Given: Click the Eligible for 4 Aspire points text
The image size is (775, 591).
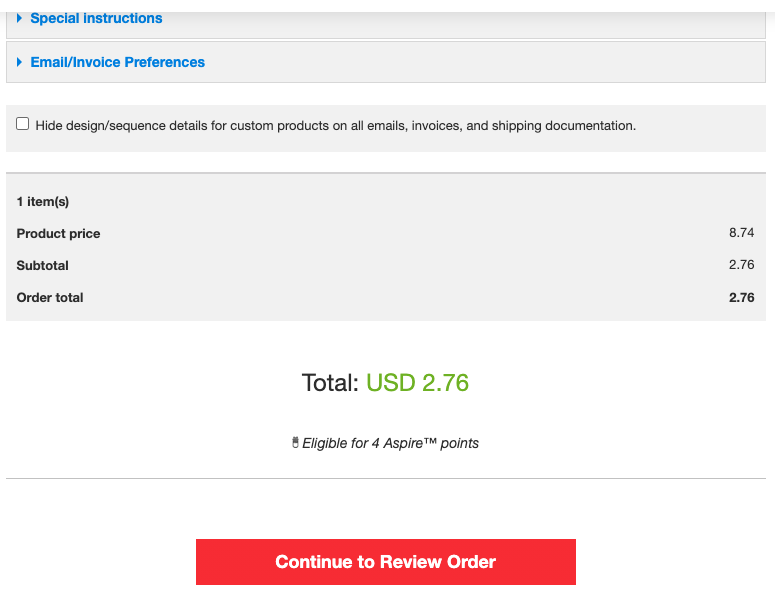Looking at the screenshot, I should pos(390,443).
